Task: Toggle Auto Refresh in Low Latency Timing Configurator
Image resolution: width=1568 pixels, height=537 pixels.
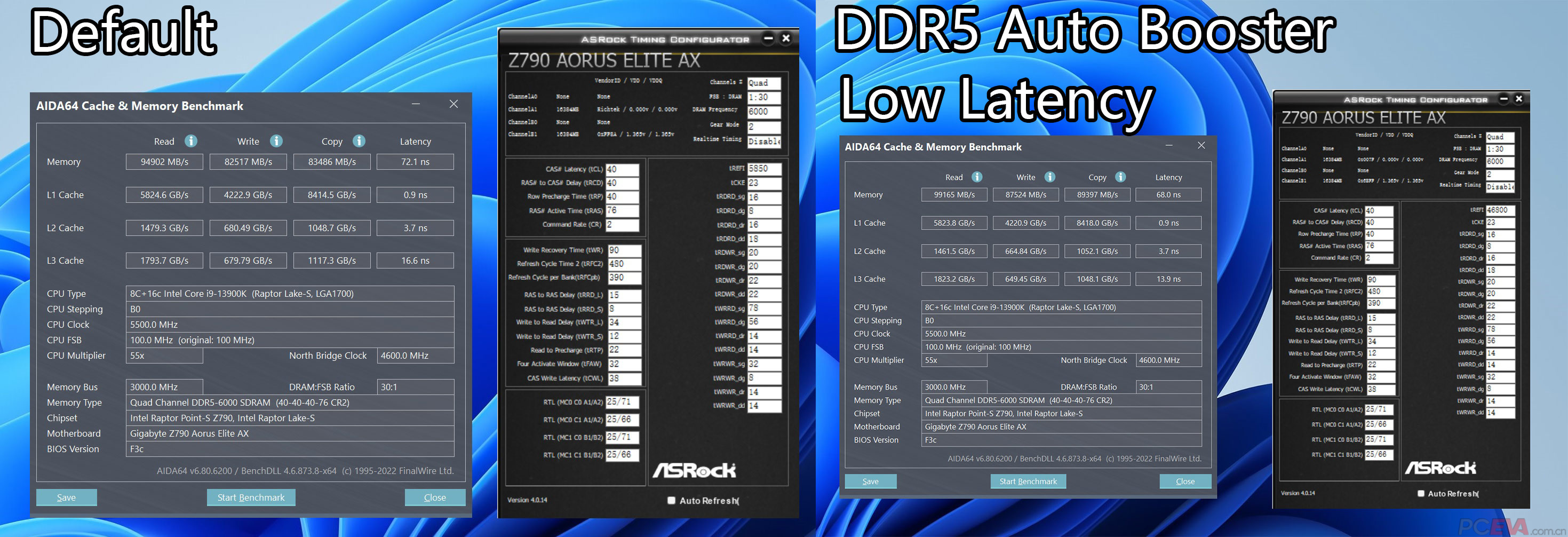Action: pyautogui.click(x=1421, y=494)
